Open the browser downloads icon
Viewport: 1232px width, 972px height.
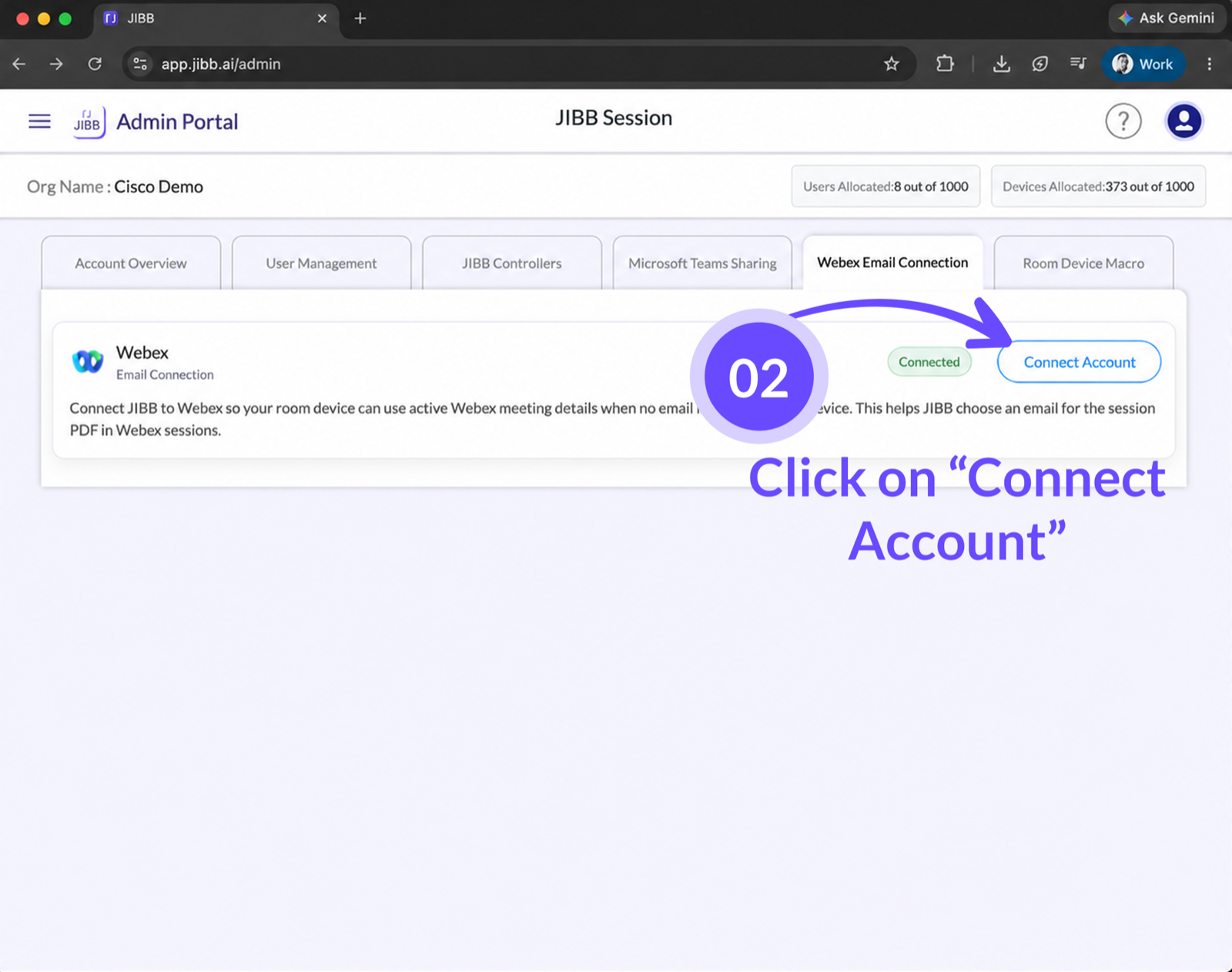1001,64
